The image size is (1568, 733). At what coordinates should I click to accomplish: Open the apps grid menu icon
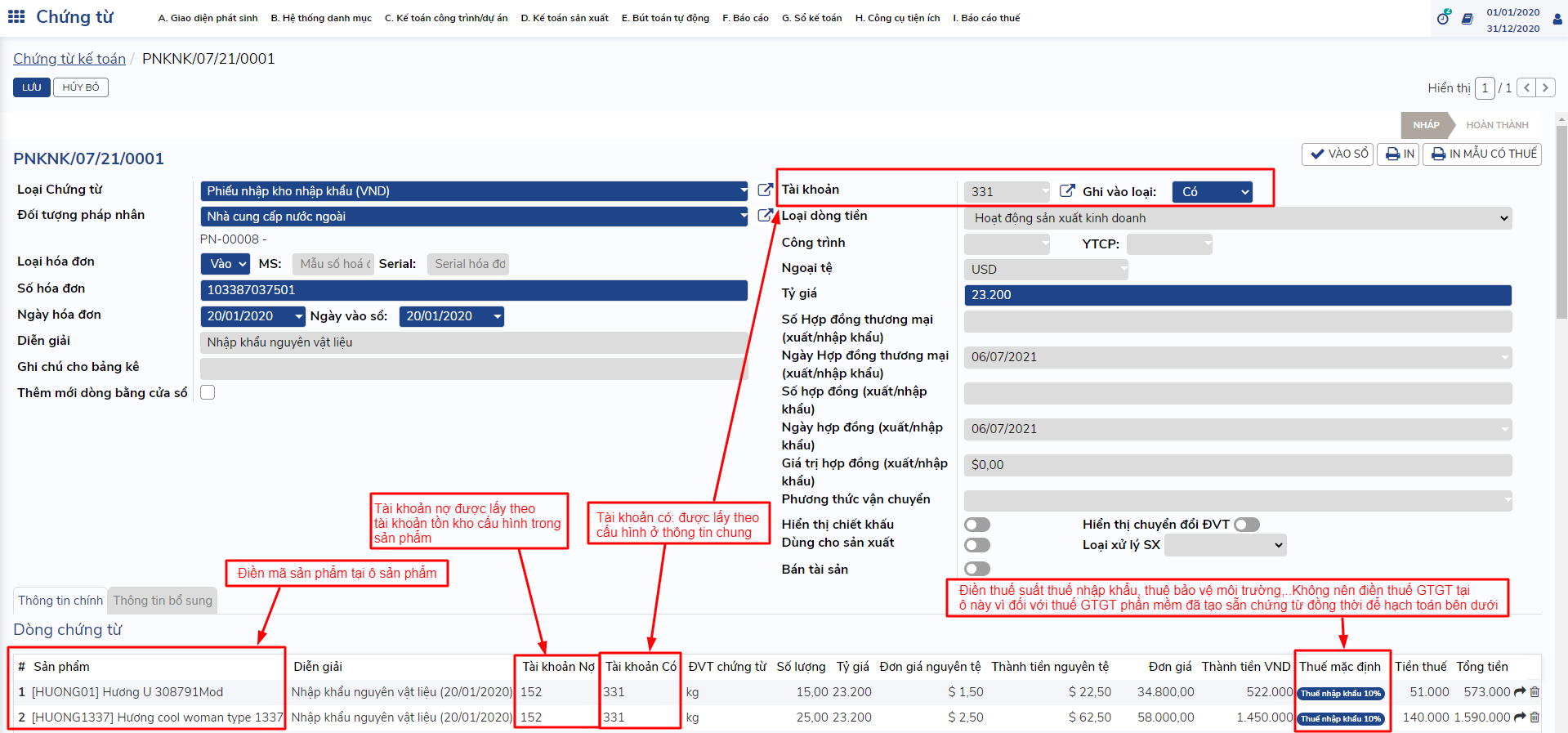point(16,16)
